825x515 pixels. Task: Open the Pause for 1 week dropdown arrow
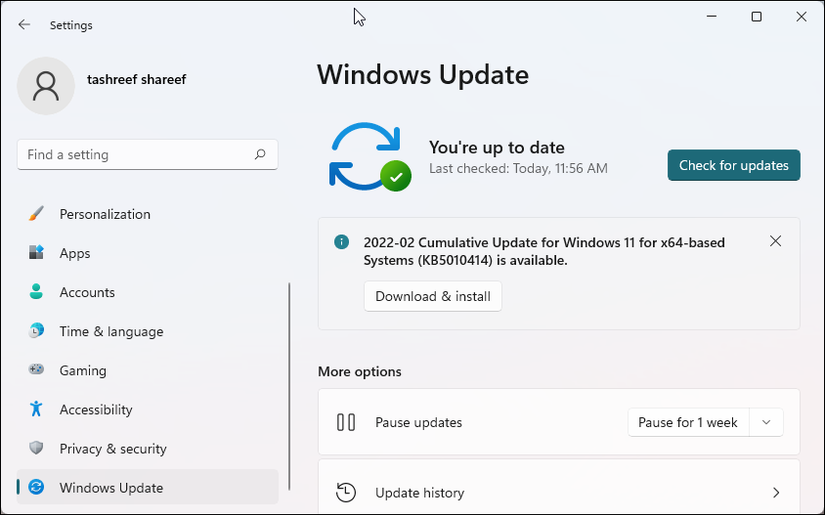pyautogui.click(x=766, y=422)
